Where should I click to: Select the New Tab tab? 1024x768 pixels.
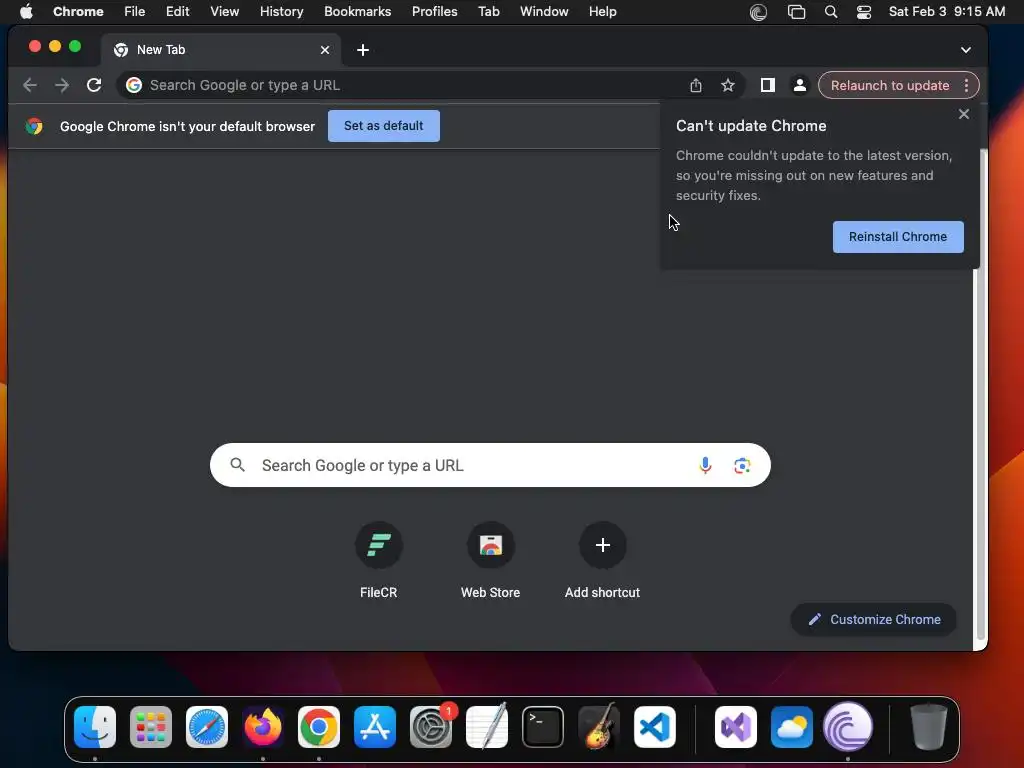221,50
